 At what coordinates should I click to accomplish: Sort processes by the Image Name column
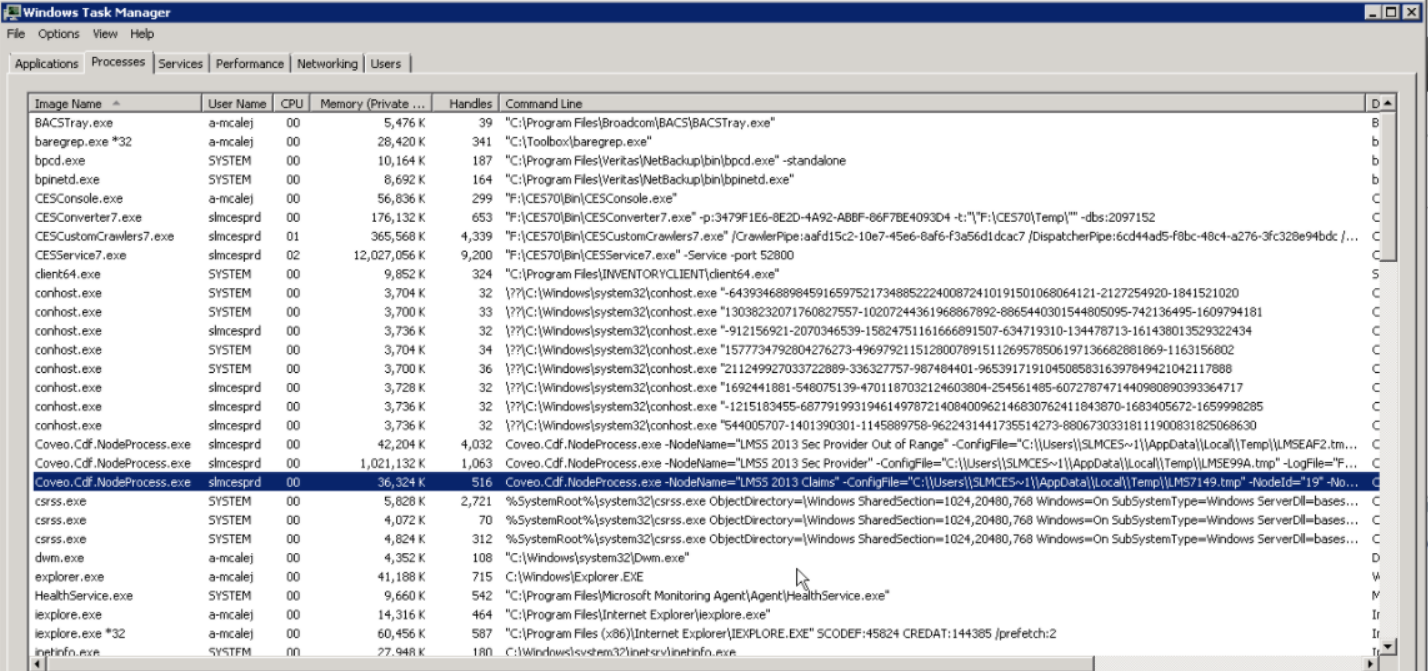(x=115, y=104)
